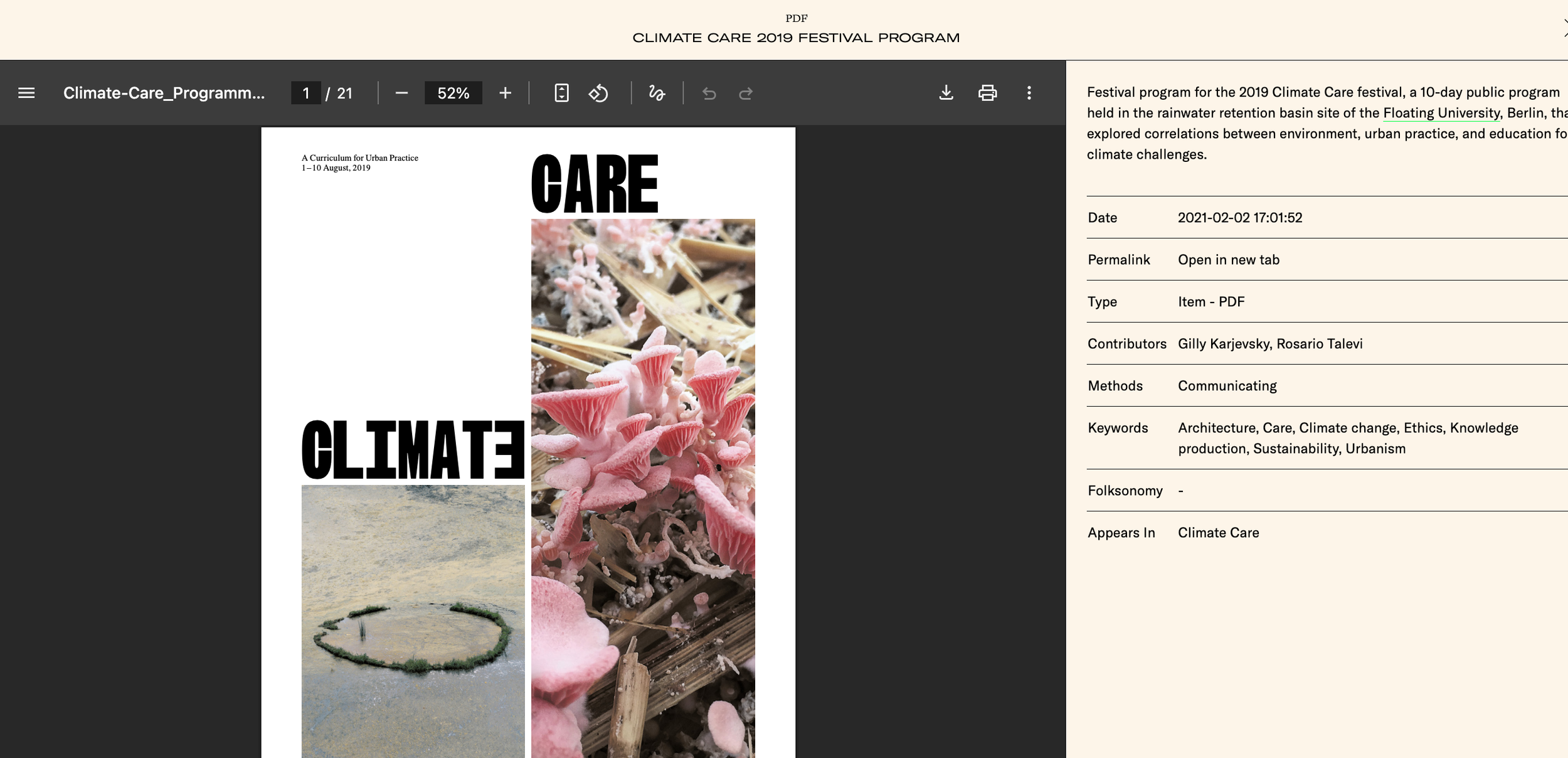Toggle fit-to-page view icon
The height and width of the screenshot is (758, 1568).
click(561, 93)
